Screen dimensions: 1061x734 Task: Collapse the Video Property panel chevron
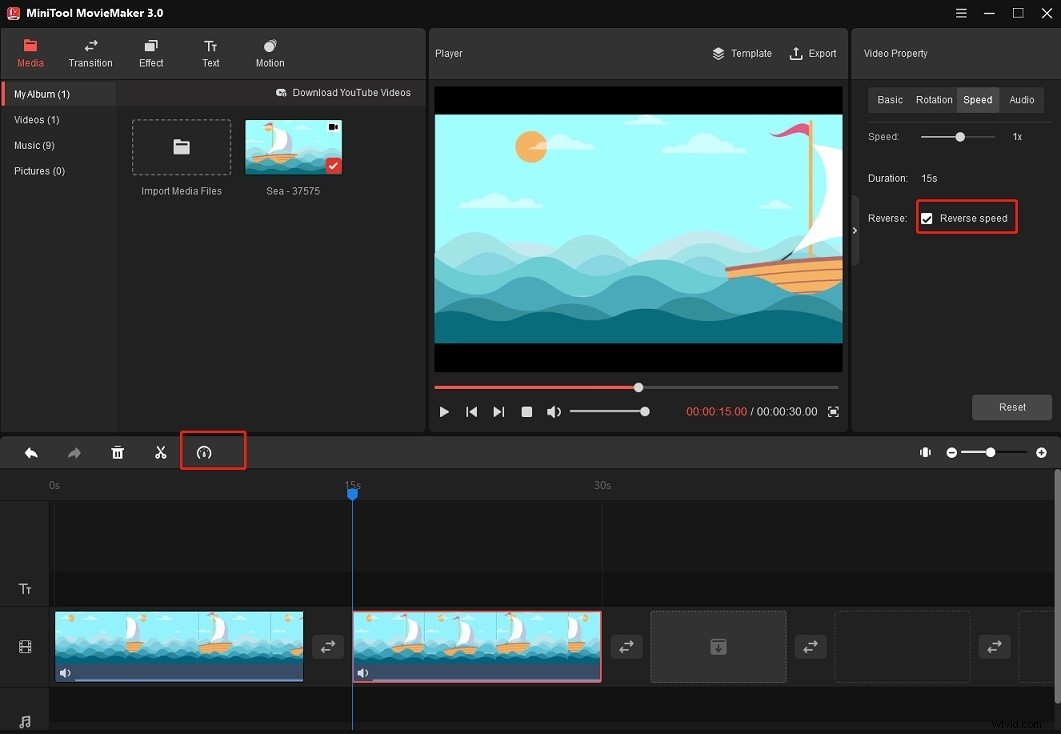click(855, 230)
